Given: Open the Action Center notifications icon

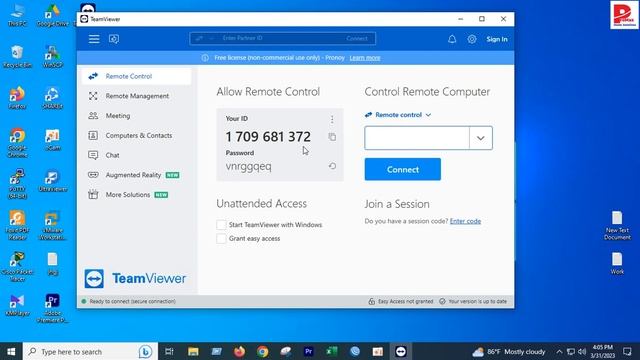Looking at the screenshot, I should pos(627,351).
